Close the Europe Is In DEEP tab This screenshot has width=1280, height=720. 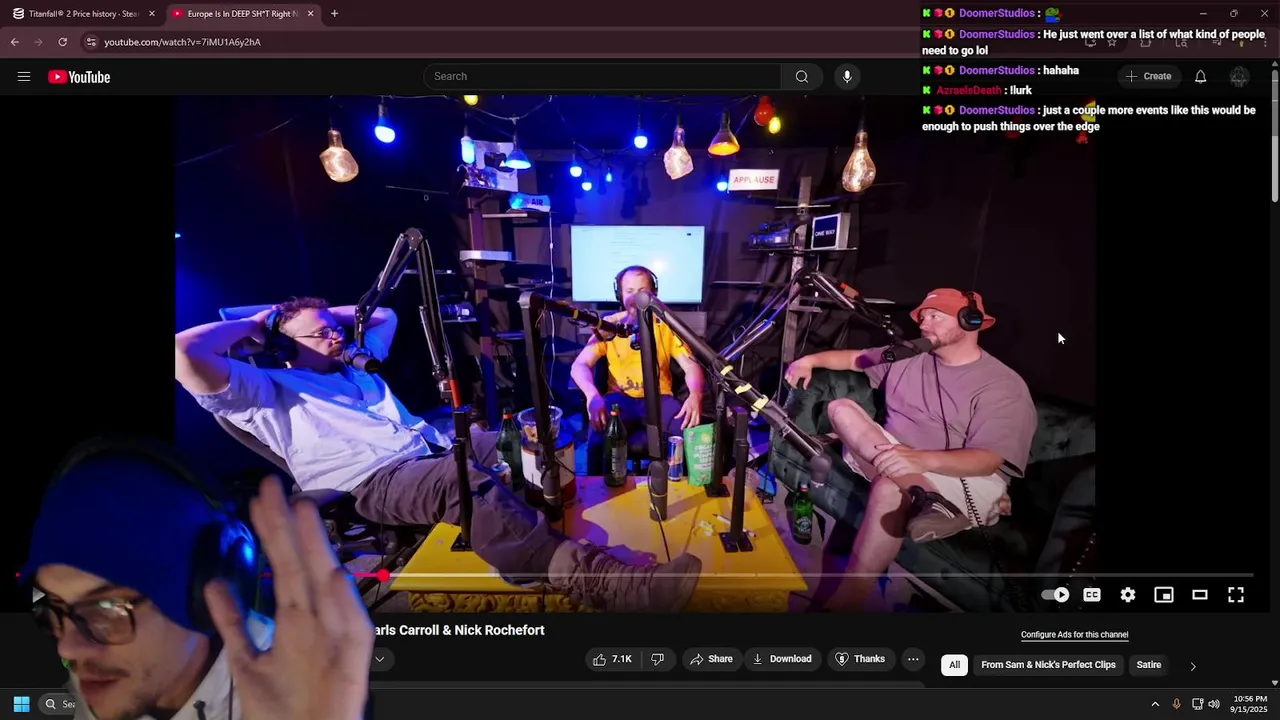click(310, 14)
